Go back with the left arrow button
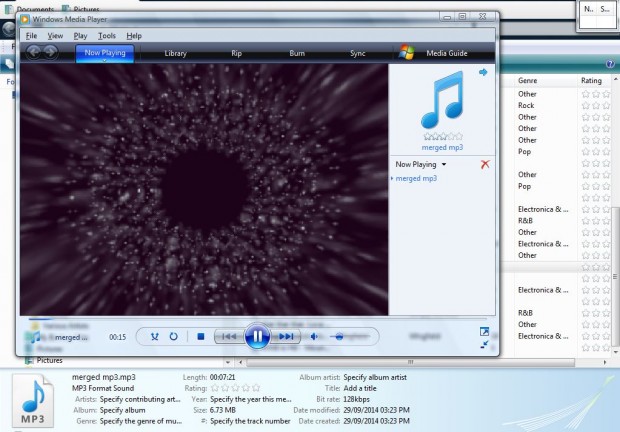The image size is (620, 432). click(34, 52)
